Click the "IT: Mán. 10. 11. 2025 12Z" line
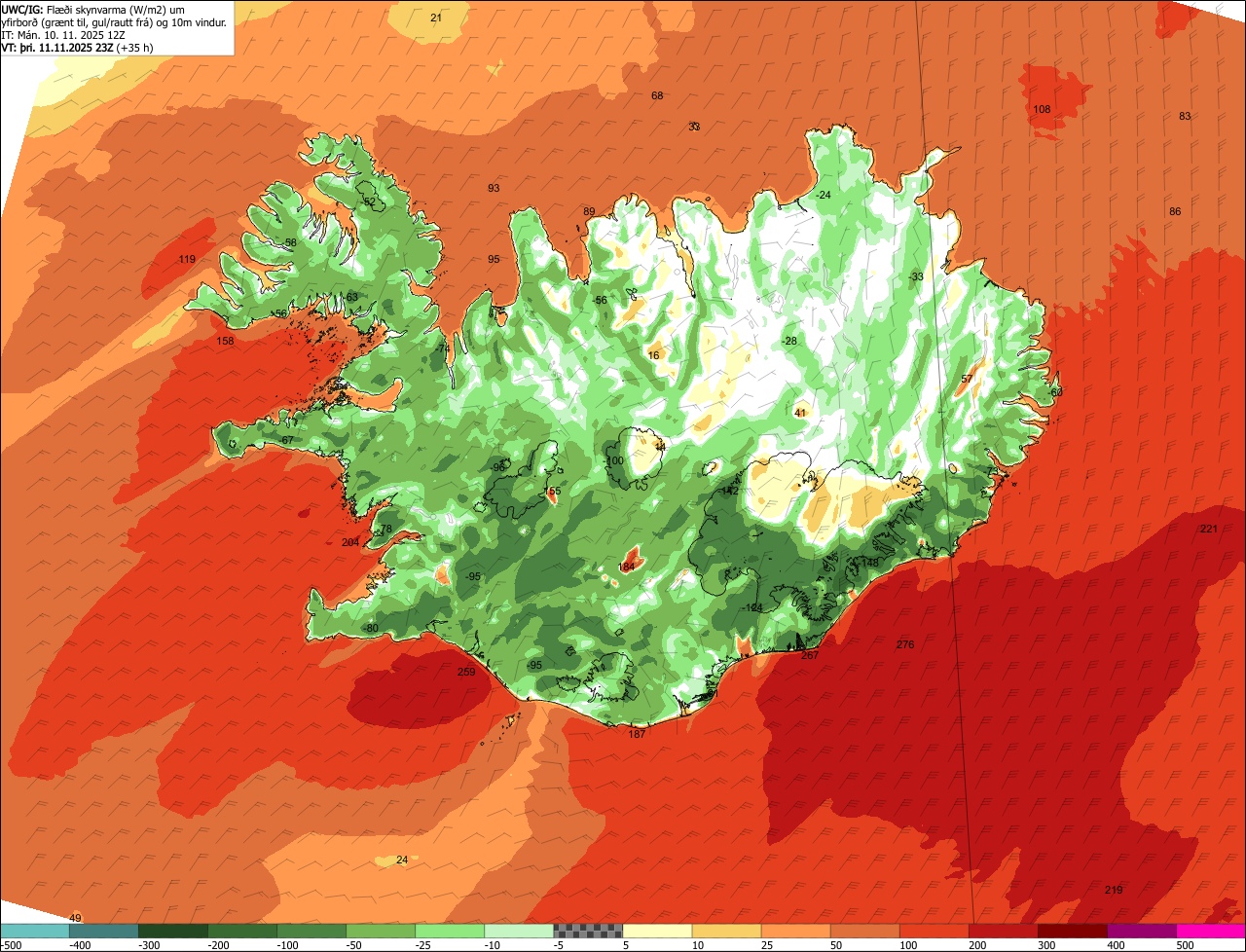1246x952 pixels. pos(63,34)
